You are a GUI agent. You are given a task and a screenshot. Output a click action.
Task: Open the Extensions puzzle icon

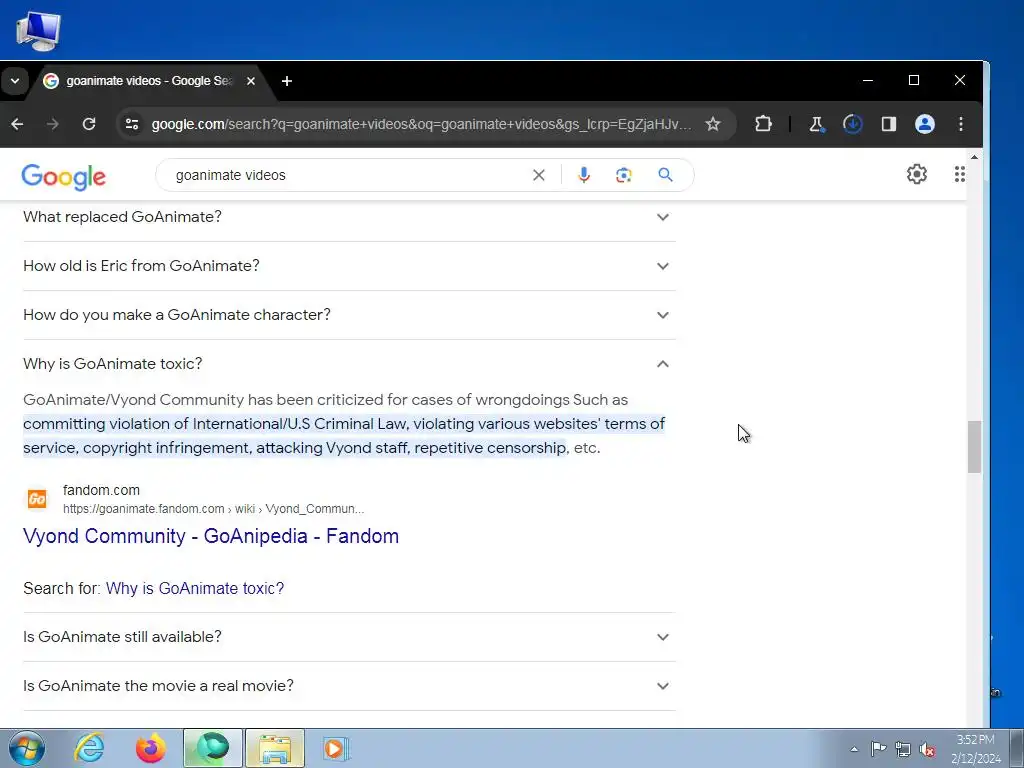pos(763,124)
